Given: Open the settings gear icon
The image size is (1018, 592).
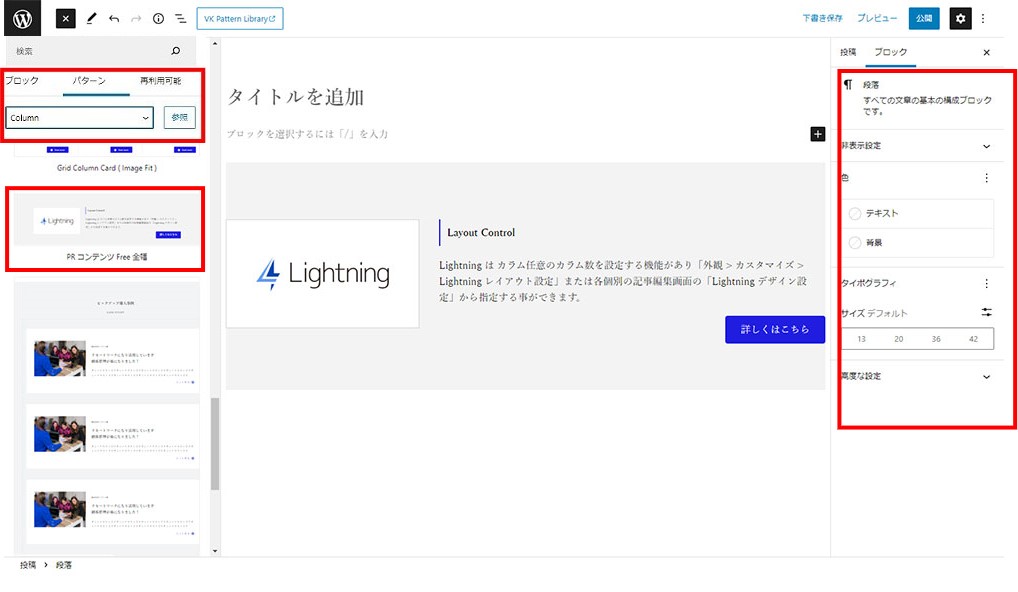Looking at the screenshot, I should click(960, 18).
